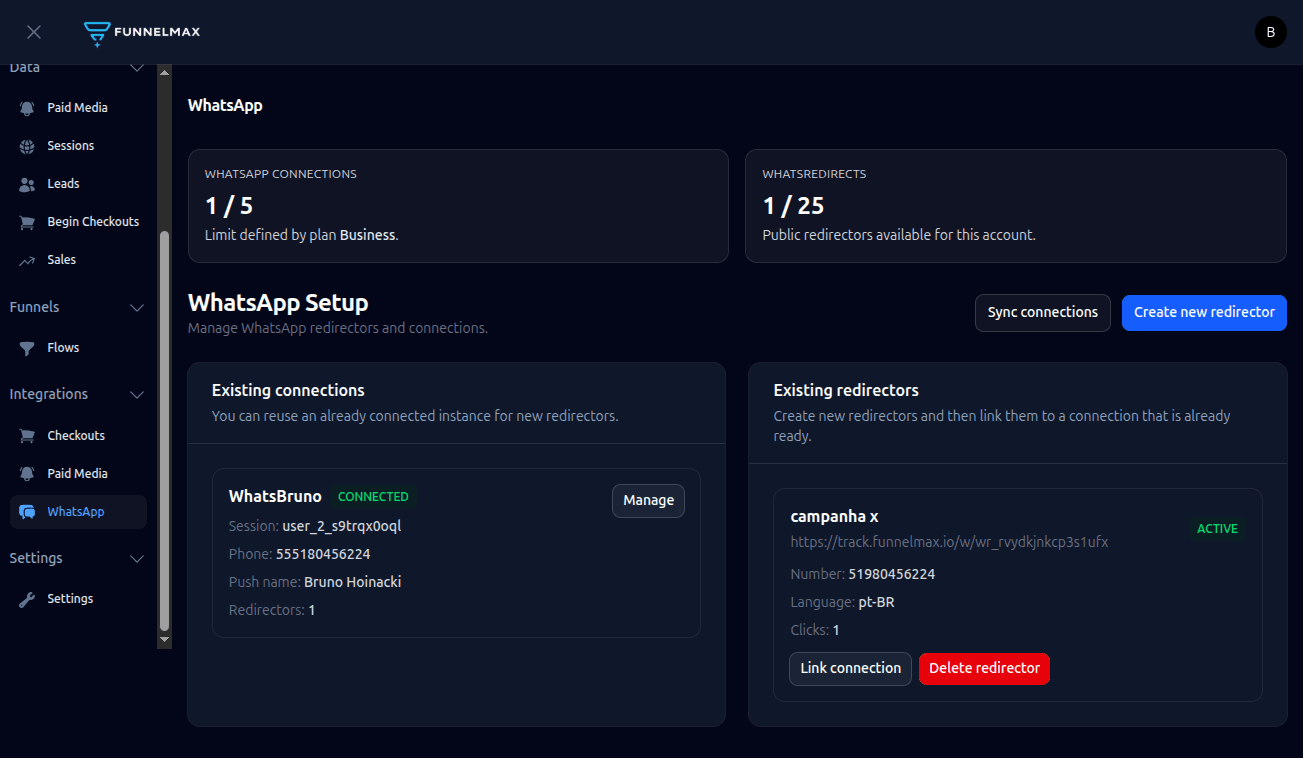Image resolution: width=1303 pixels, height=758 pixels.
Task: Click Sync connections
Action: tap(1042, 312)
